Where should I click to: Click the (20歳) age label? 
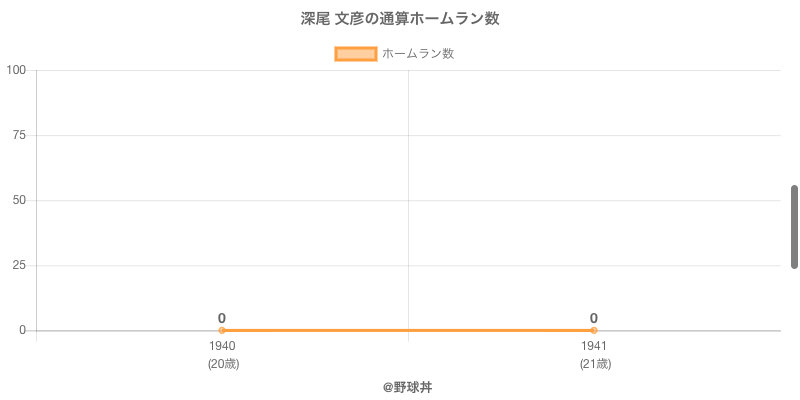[x=223, y=364]
